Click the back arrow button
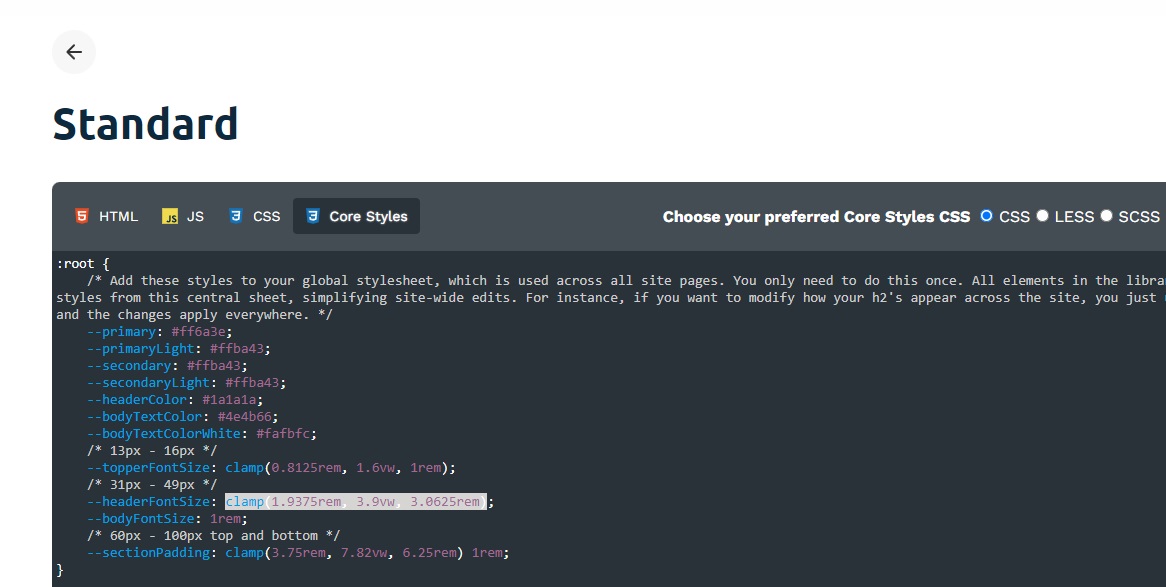 tap(74, 52)
